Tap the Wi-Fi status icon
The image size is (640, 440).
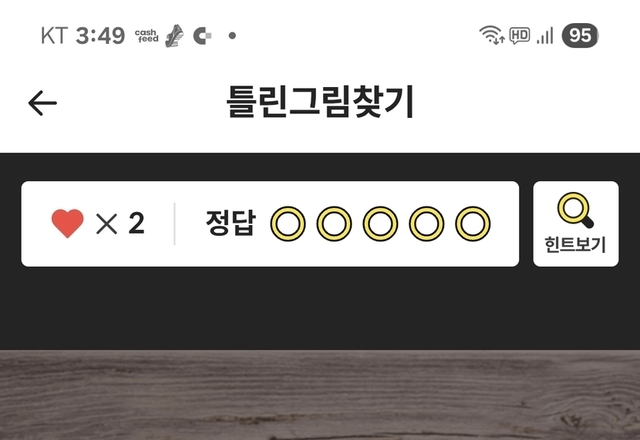click(492, 35)
